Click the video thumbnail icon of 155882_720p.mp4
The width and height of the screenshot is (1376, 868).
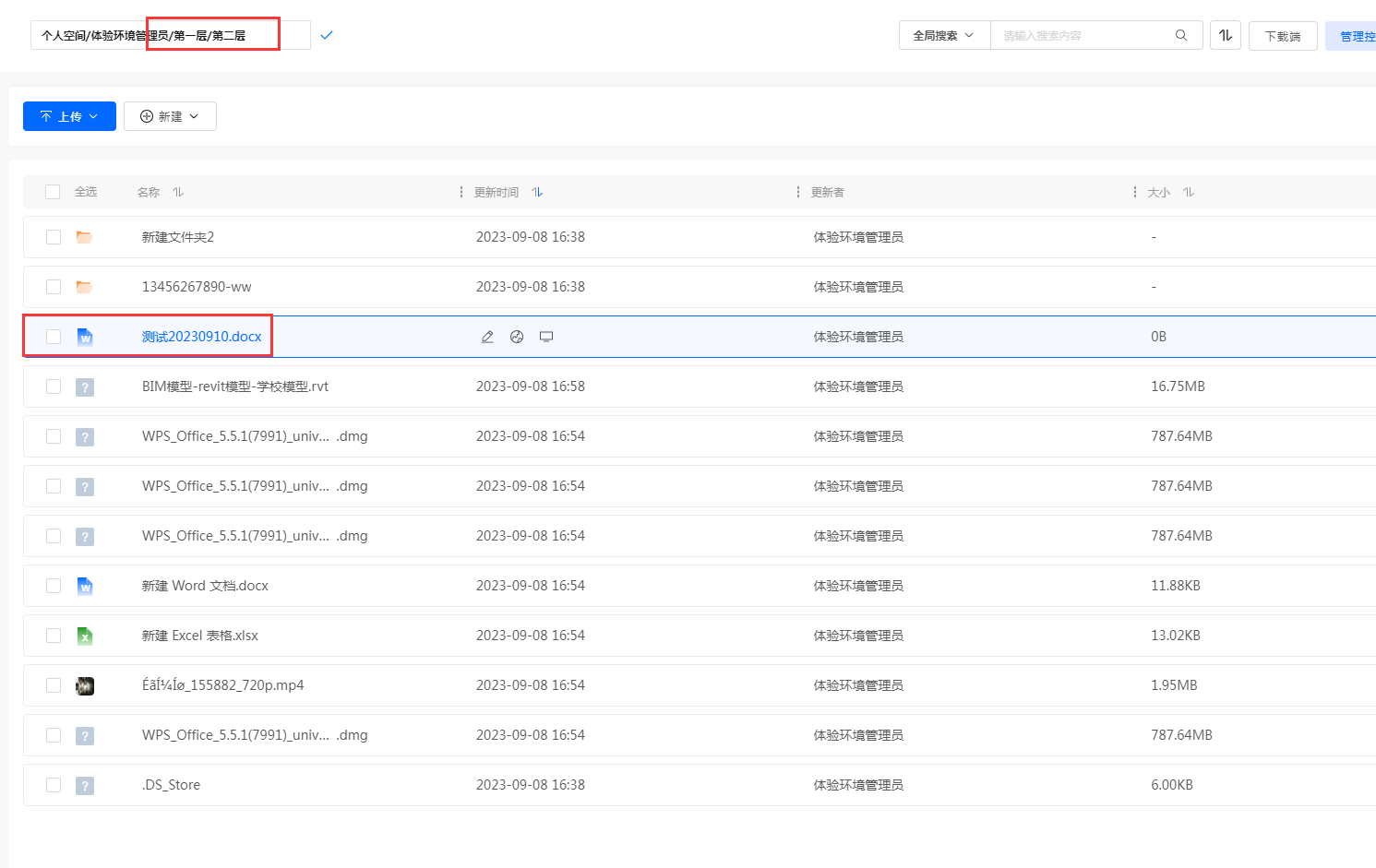(x=85, y=685)
